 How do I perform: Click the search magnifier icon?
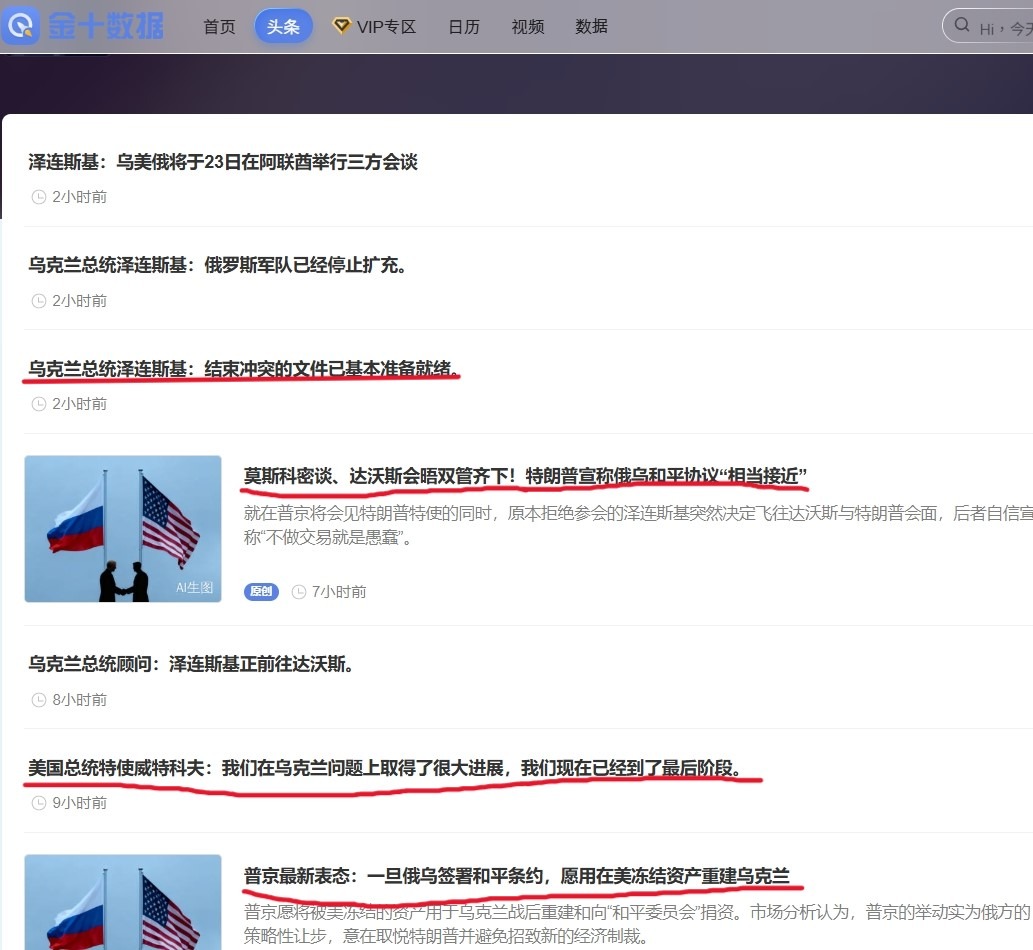(x=963, y=26)
